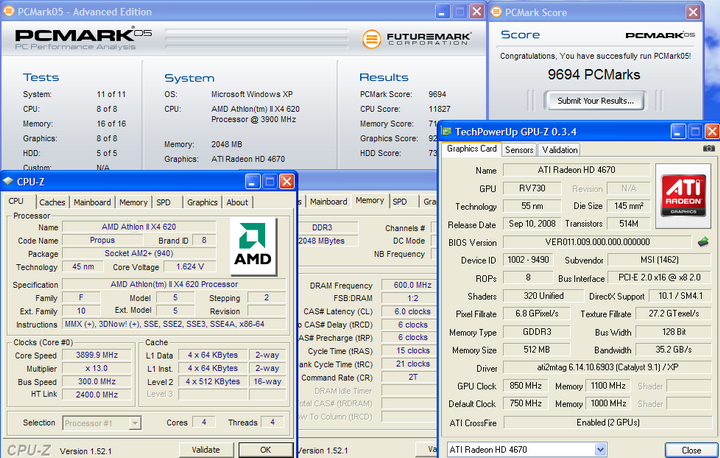720x458 pixels.
Task: Close the front CPU-Z window
Action: click(x=287, y=181)
